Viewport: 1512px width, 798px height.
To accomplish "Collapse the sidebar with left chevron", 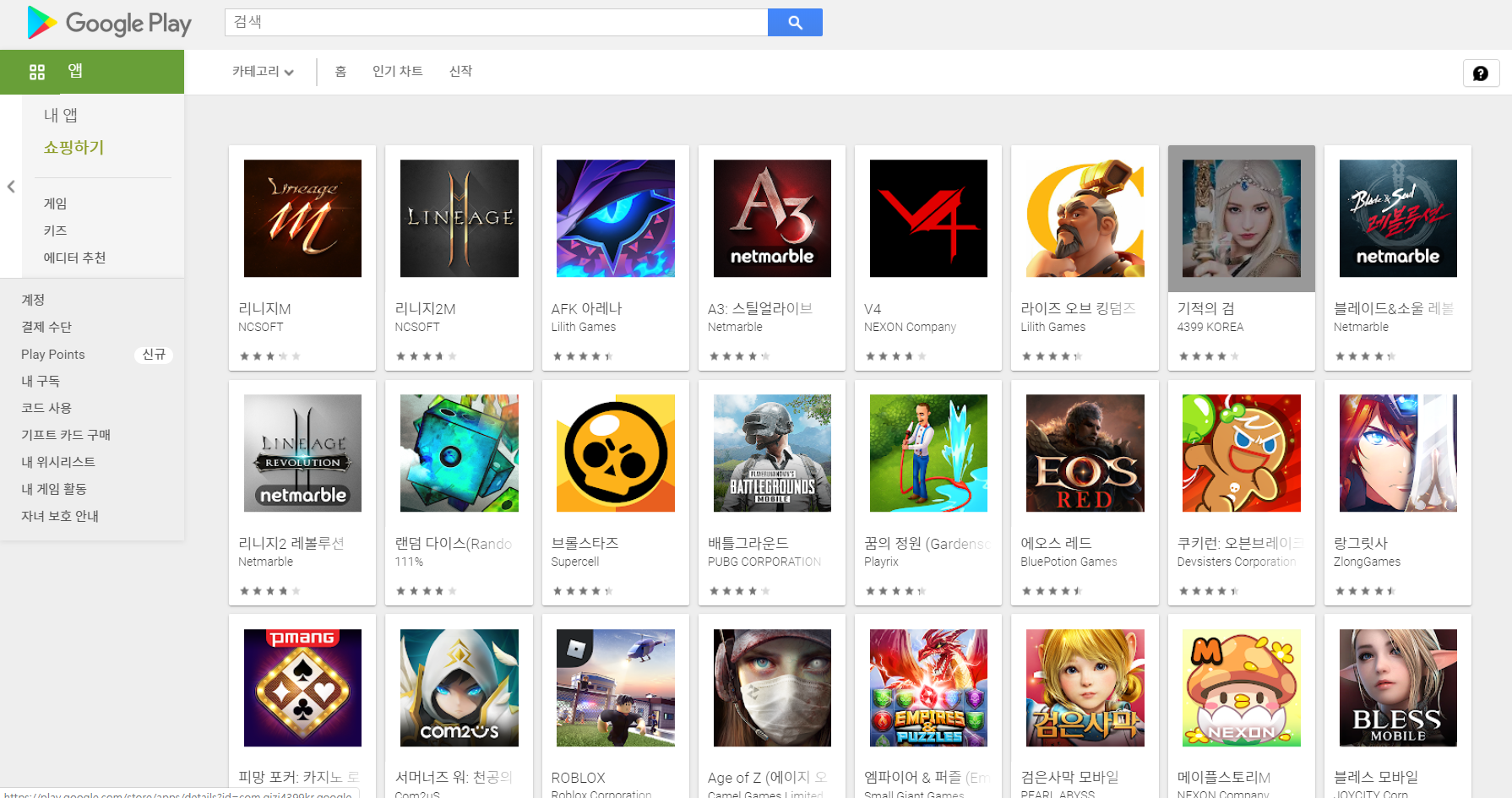I will click(x=11, y=187).
